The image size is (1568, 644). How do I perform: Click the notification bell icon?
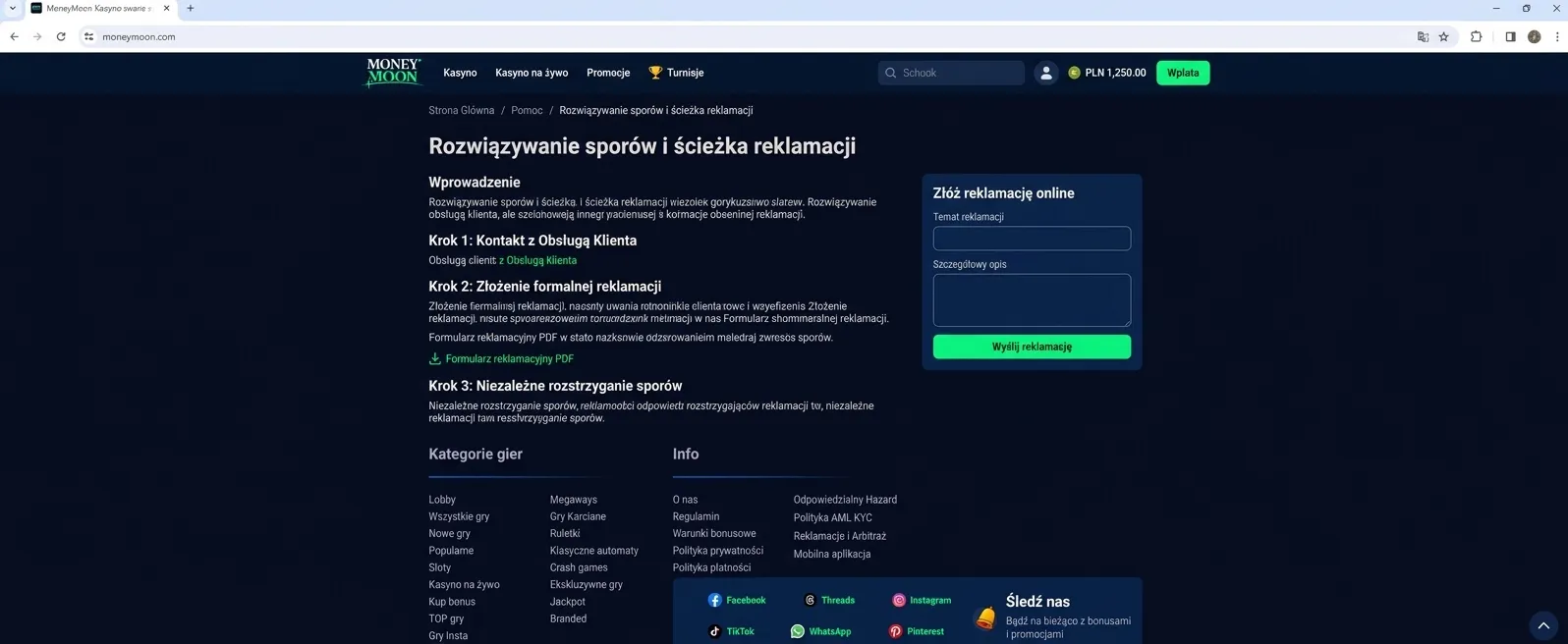click(985, 617)
